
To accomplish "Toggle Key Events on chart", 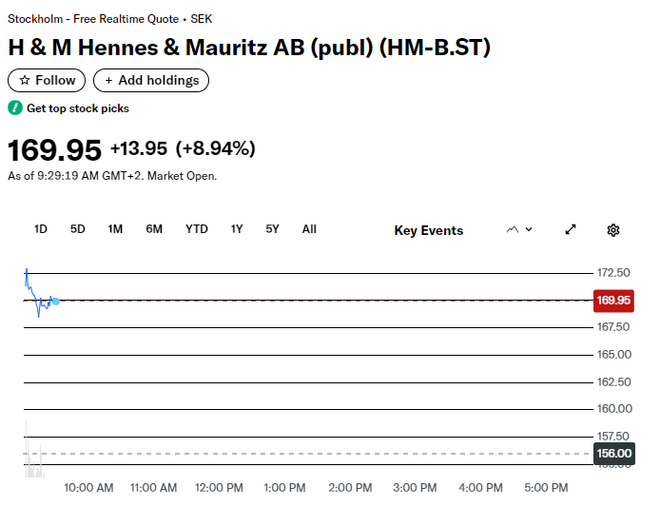I will tap(429, 230).
